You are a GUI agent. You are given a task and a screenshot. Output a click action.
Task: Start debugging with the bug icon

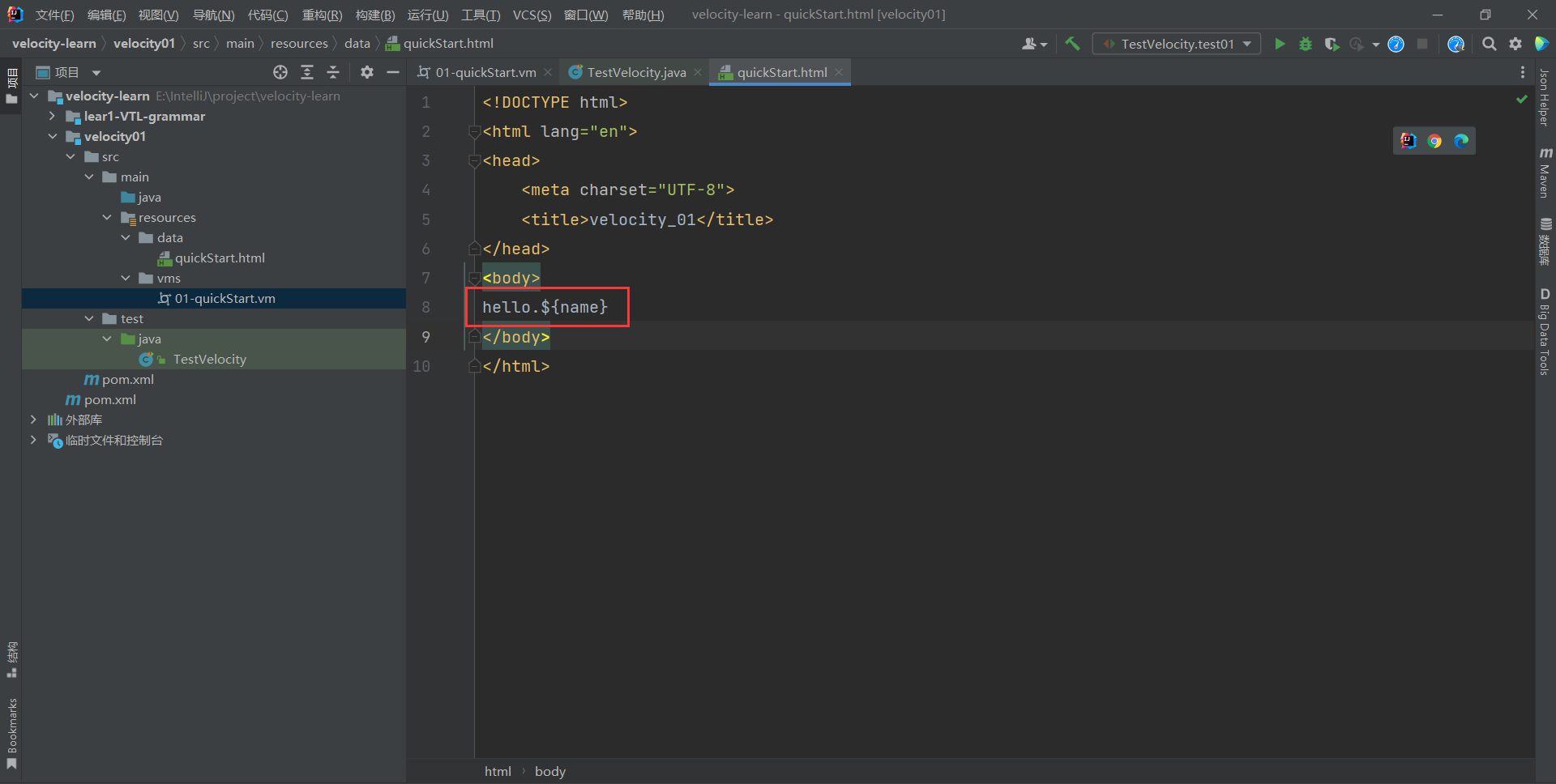1306,44
